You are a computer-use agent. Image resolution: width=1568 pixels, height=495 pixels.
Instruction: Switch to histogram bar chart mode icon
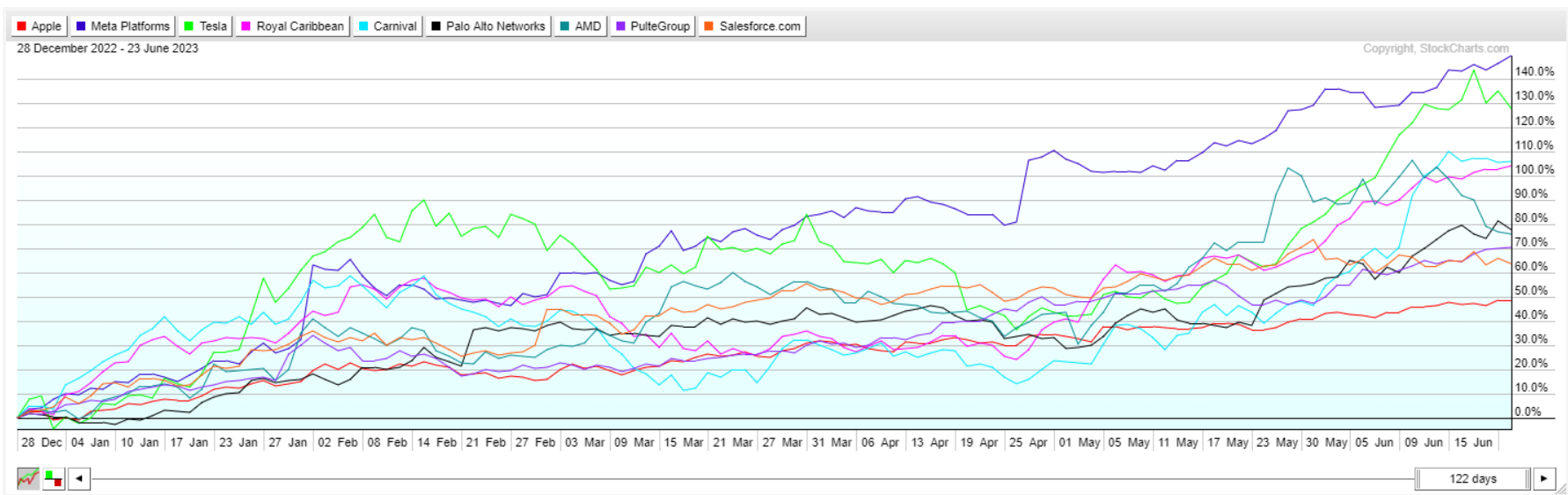click(x=54, y=479)
